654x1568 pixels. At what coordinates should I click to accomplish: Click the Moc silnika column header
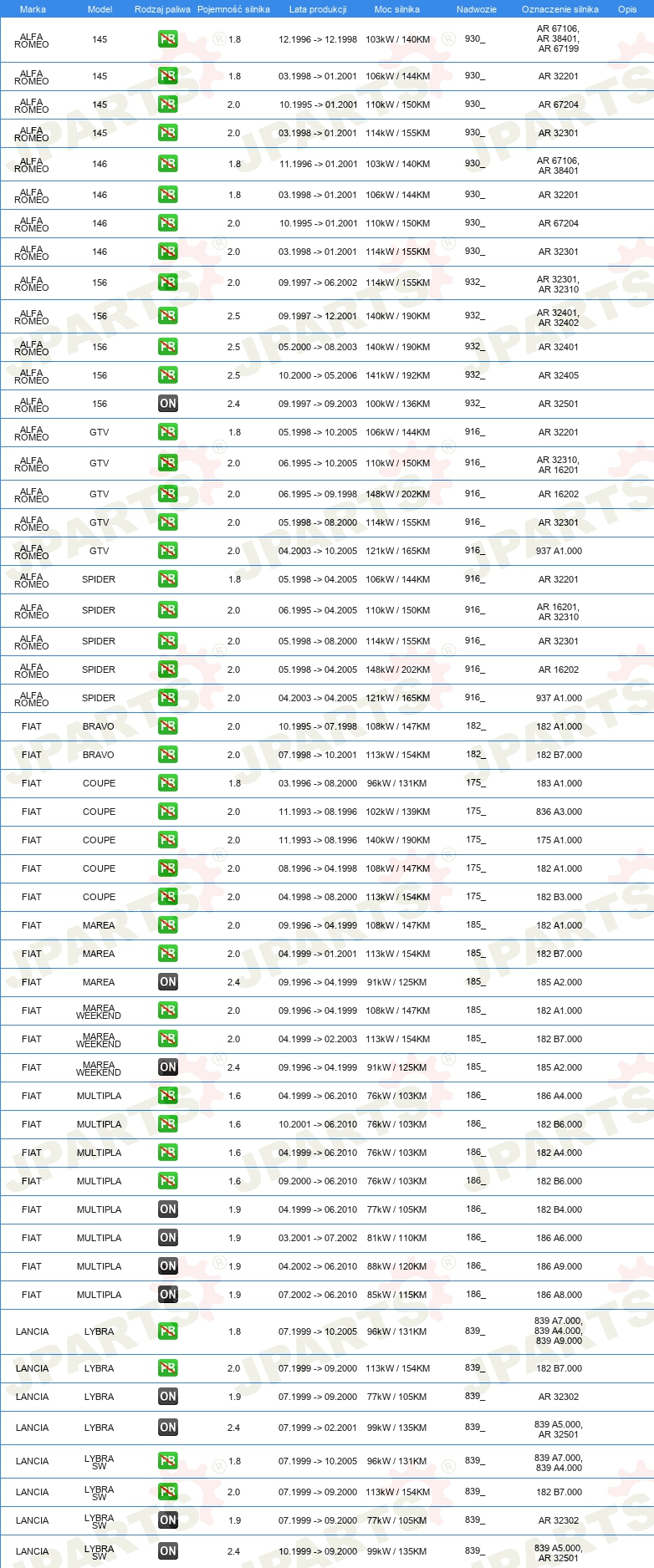point(397,9)
